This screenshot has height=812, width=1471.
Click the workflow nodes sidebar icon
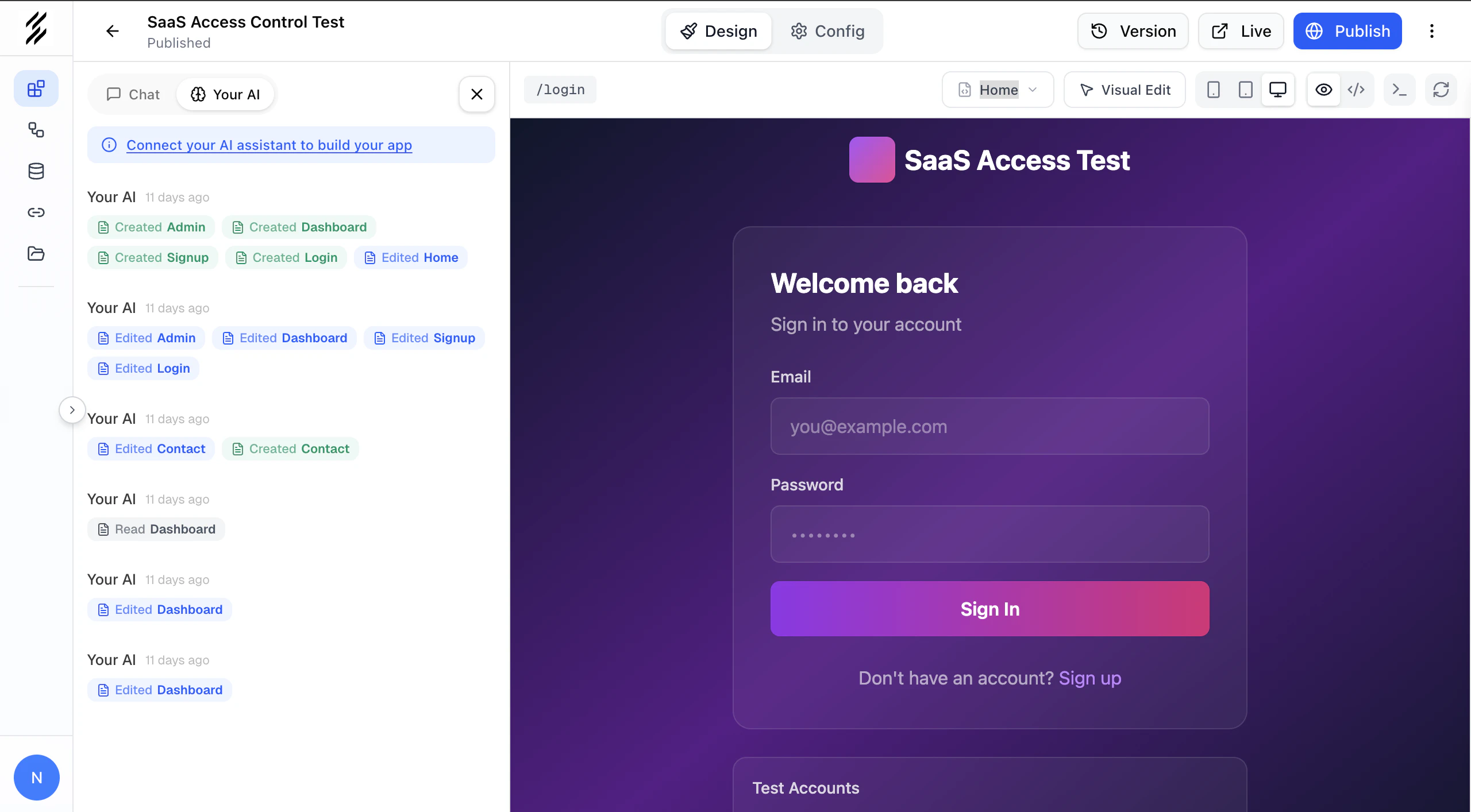tap(36, 130)
